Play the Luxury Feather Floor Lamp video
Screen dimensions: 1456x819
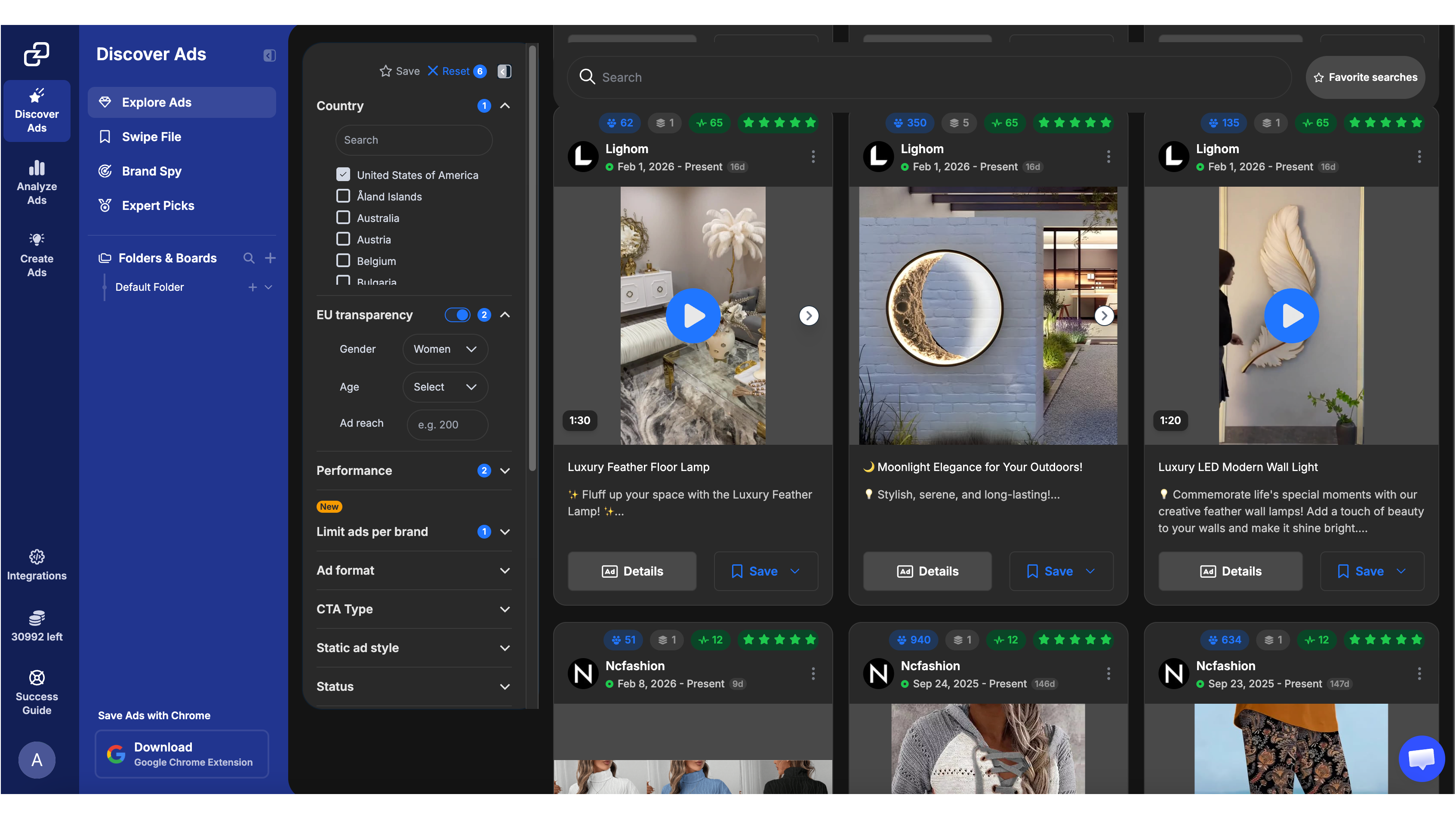point(693,315)
